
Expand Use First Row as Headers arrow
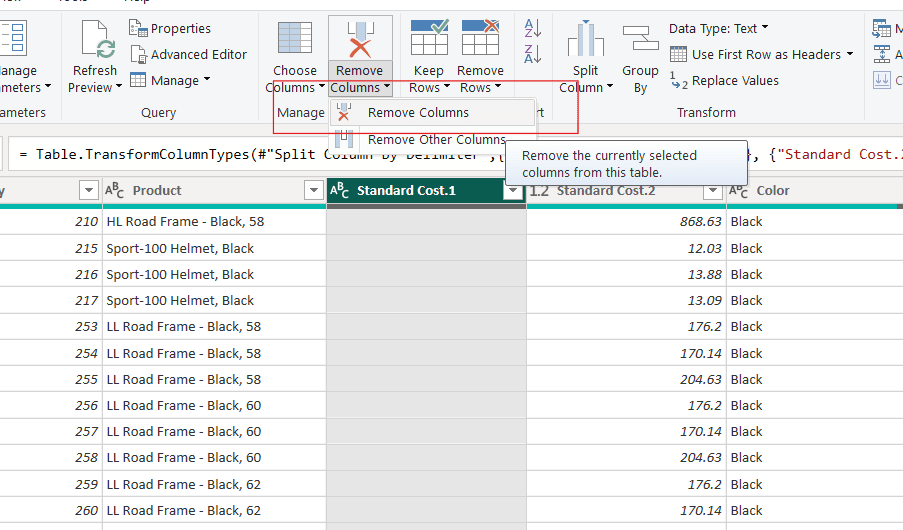pos(849,54)
